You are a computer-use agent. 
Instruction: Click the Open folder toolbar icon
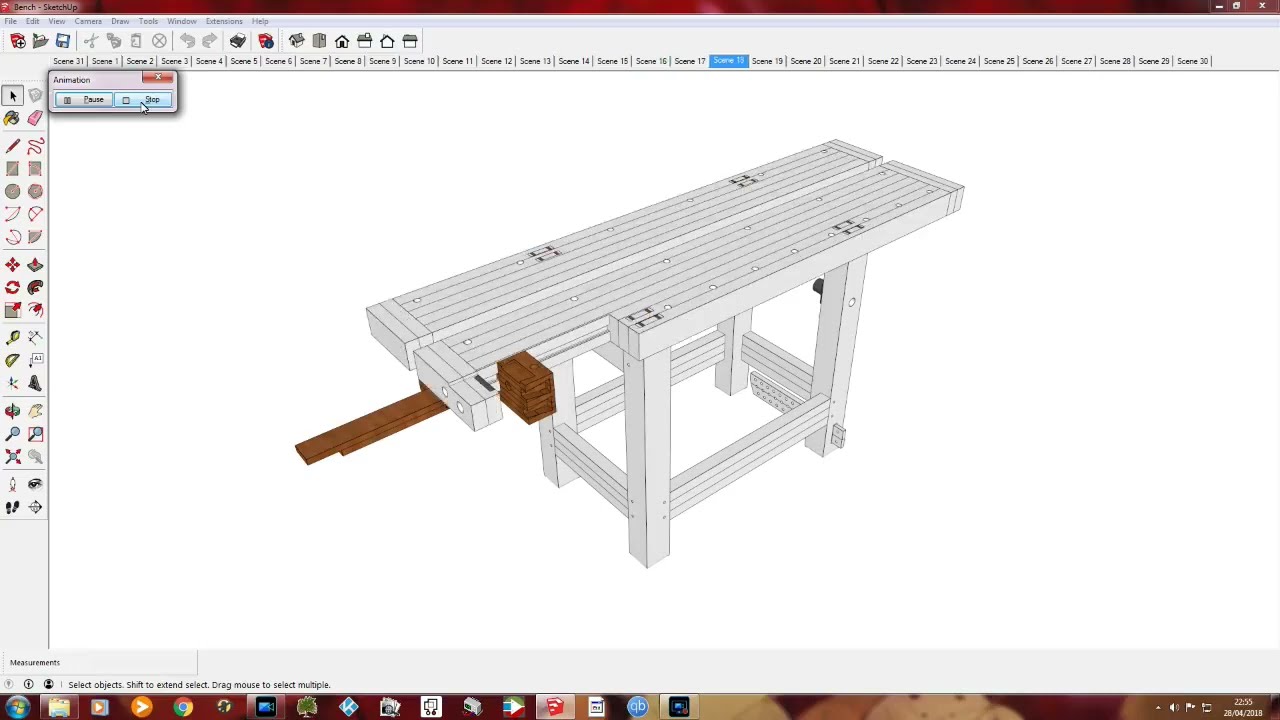[x=40, y=41]
